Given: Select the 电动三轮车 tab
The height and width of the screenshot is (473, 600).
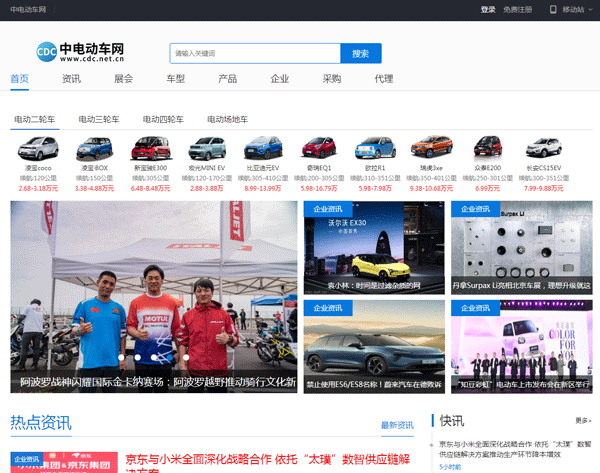Looking at the screenshot, I should tap(99, 119).
